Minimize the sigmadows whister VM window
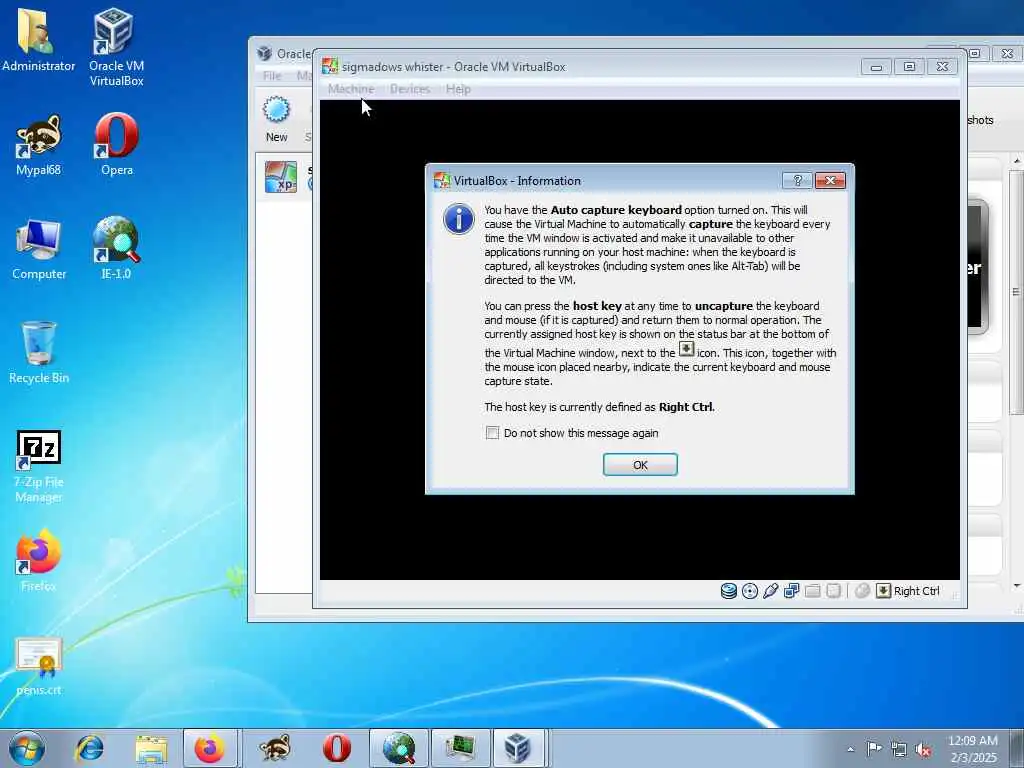Image resolution: width=1024 pixels, height=768 pixels. tap(876, 67)
